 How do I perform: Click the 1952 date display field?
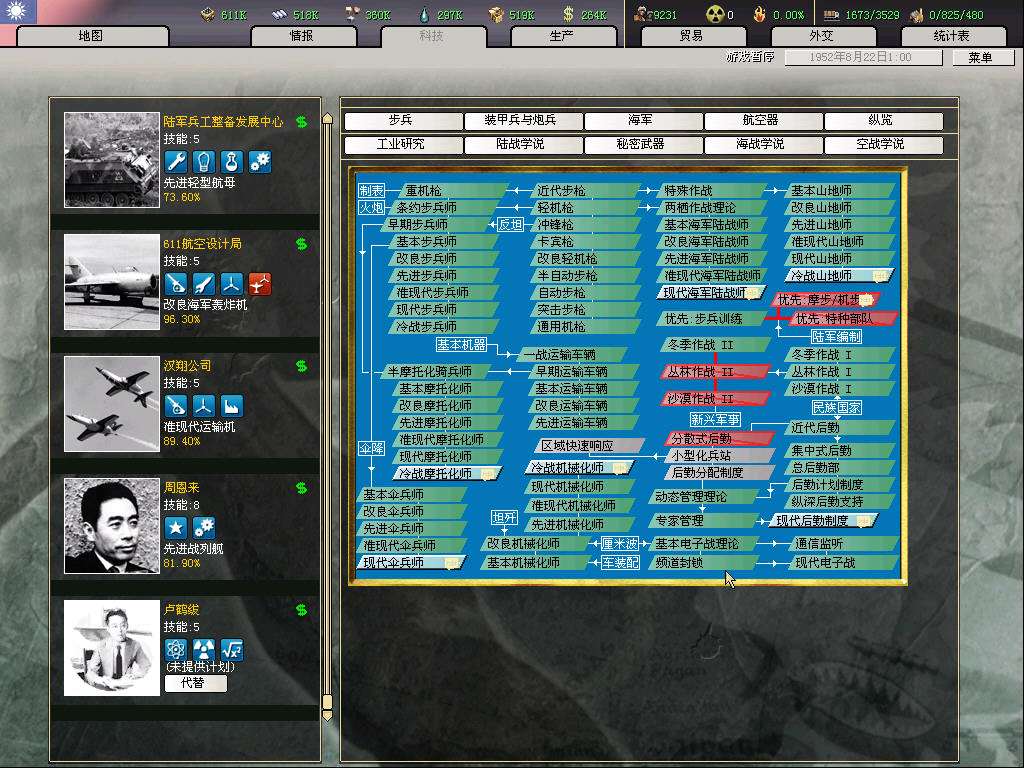click(862, 58)
